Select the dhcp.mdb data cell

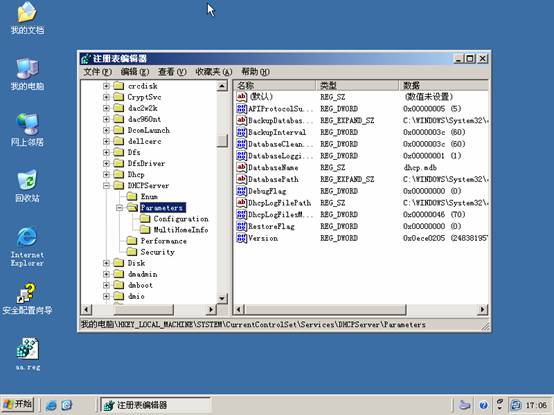420,167
